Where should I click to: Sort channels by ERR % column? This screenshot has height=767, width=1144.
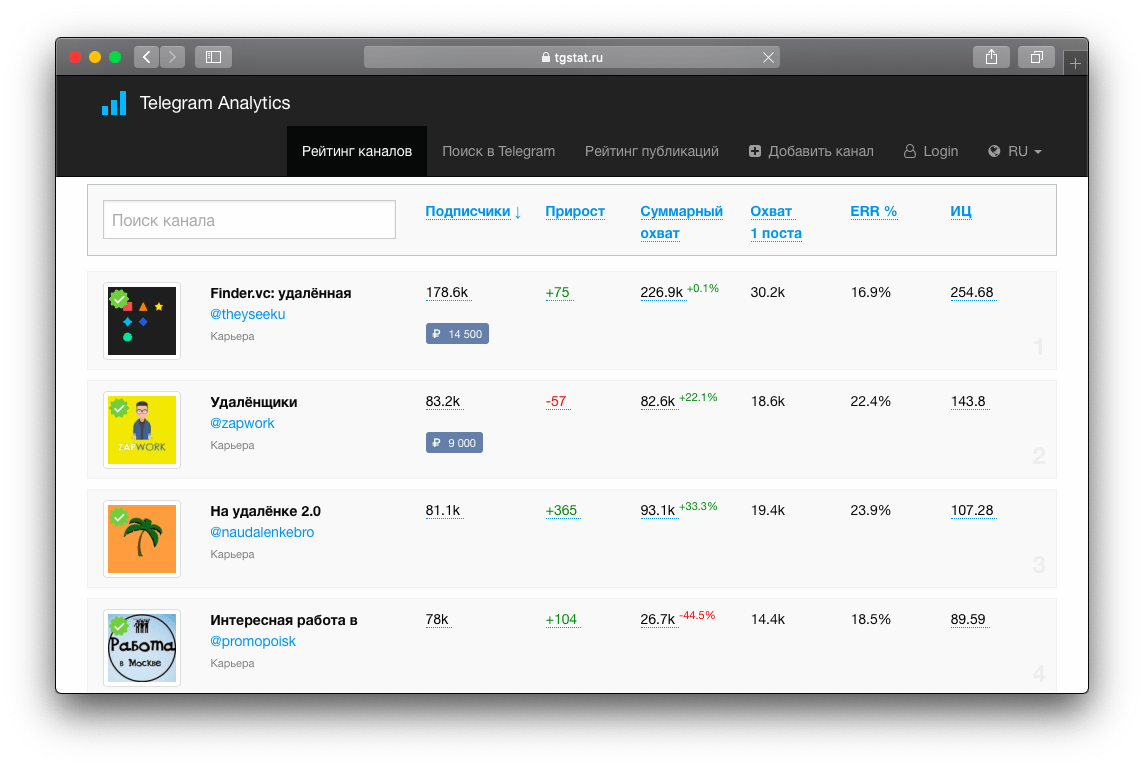[873, 211]
